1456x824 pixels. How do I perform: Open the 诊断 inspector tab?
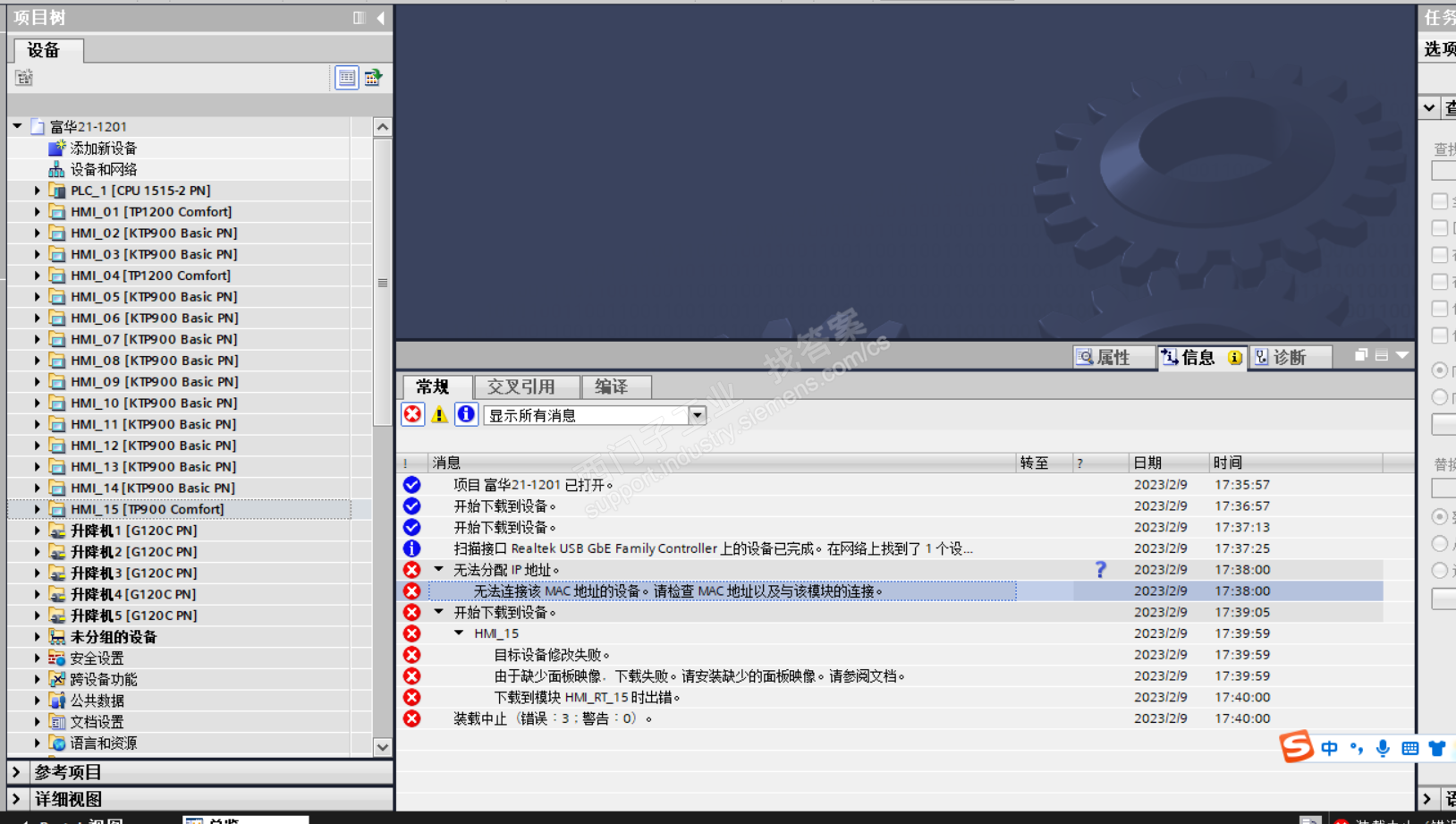[1291, 357]
